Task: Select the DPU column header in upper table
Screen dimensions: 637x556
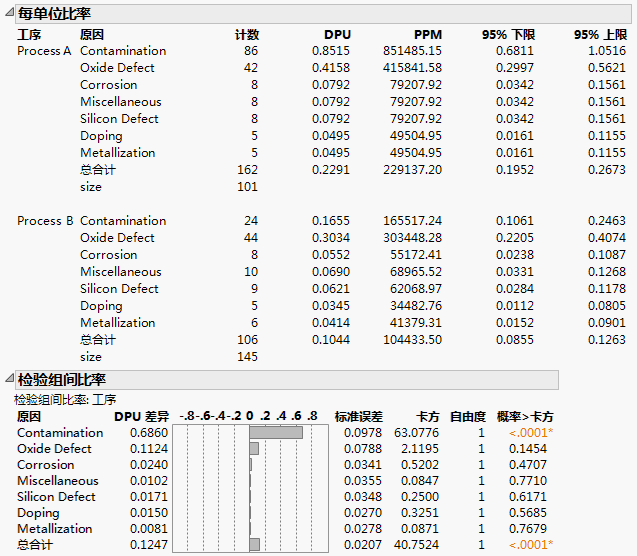Action: (337, 35)
